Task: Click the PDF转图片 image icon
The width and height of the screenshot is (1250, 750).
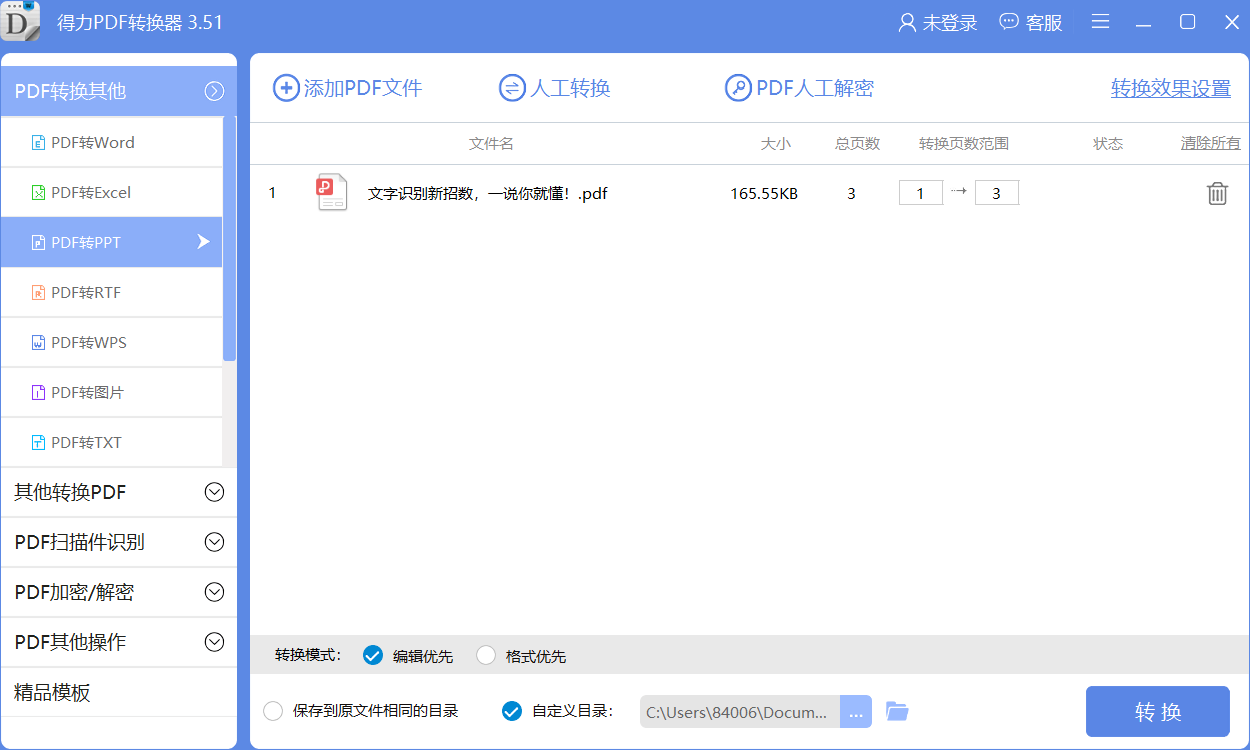Action: (39, 392)
